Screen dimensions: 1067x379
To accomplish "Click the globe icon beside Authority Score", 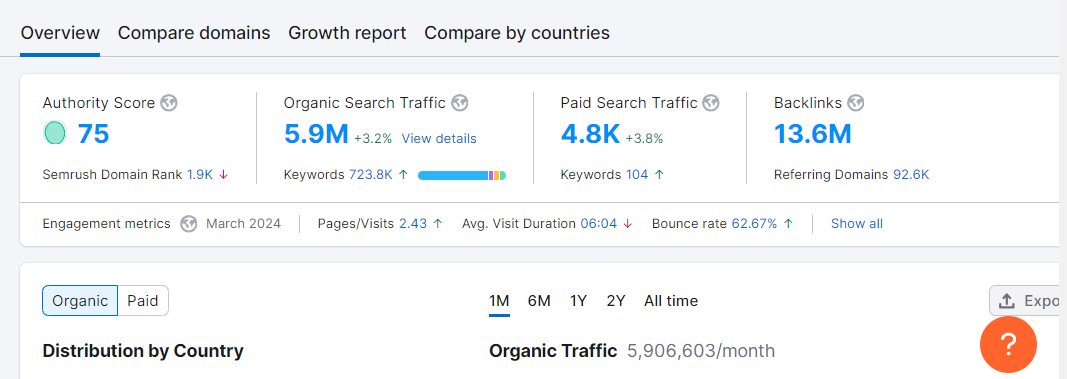I will coord(169,103).
